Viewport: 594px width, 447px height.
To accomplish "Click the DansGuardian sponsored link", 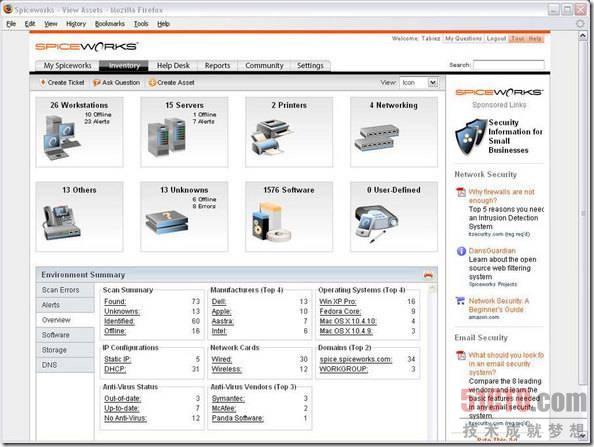I will click(492, 251).
